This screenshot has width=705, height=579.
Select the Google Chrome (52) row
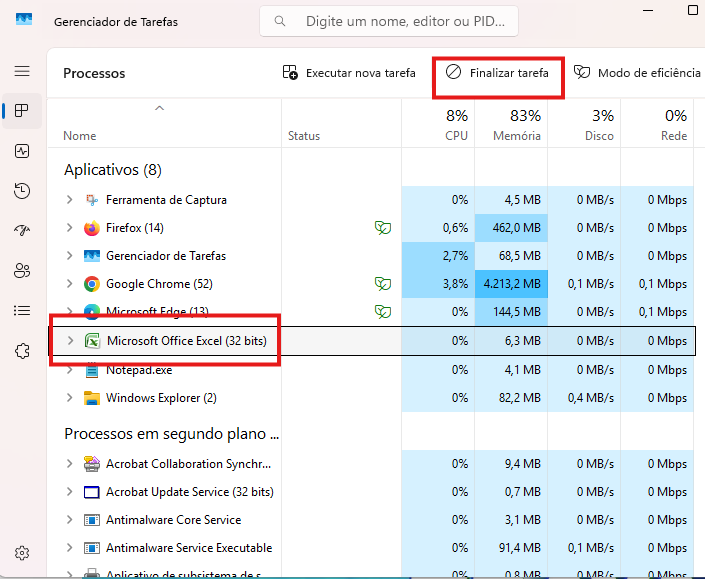click(x=370, y=284)
